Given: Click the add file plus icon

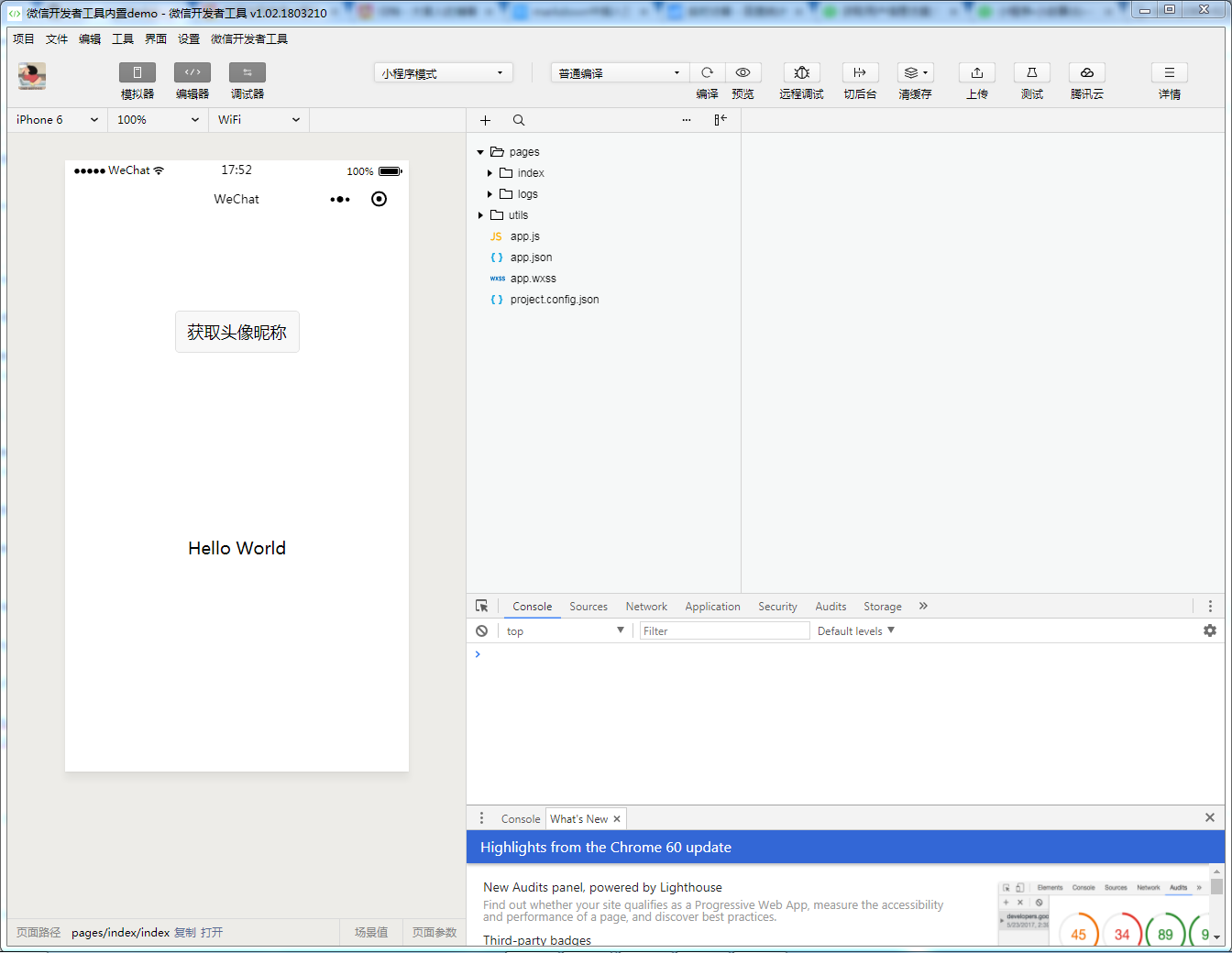Looking at the screenshot, I should 485,120.
